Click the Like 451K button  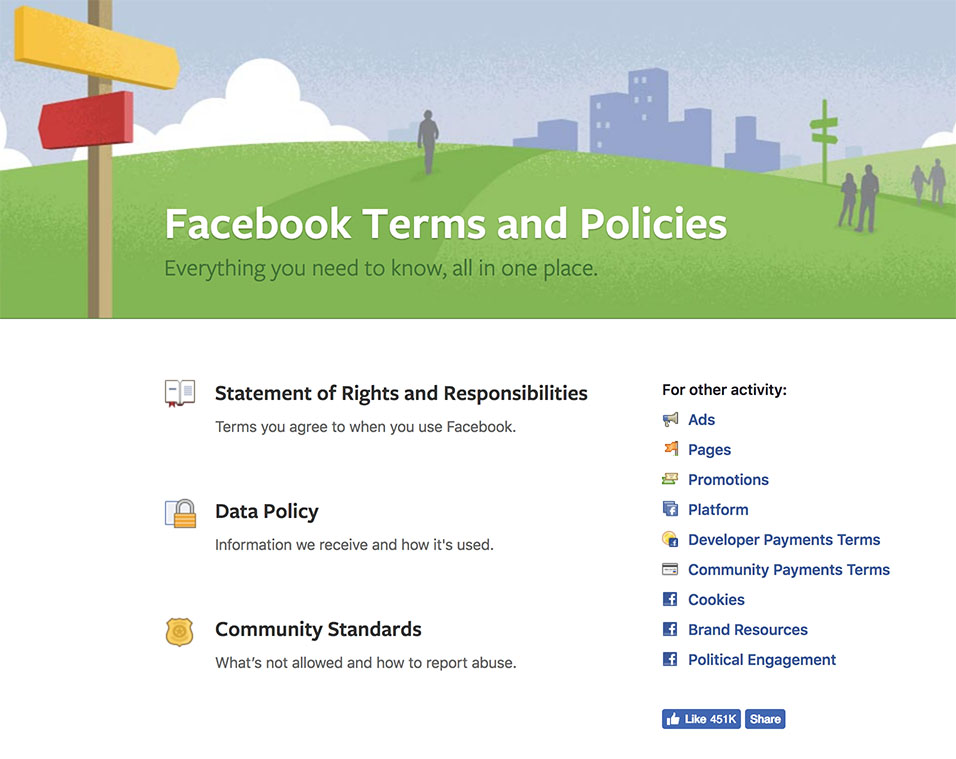point(701,719)
